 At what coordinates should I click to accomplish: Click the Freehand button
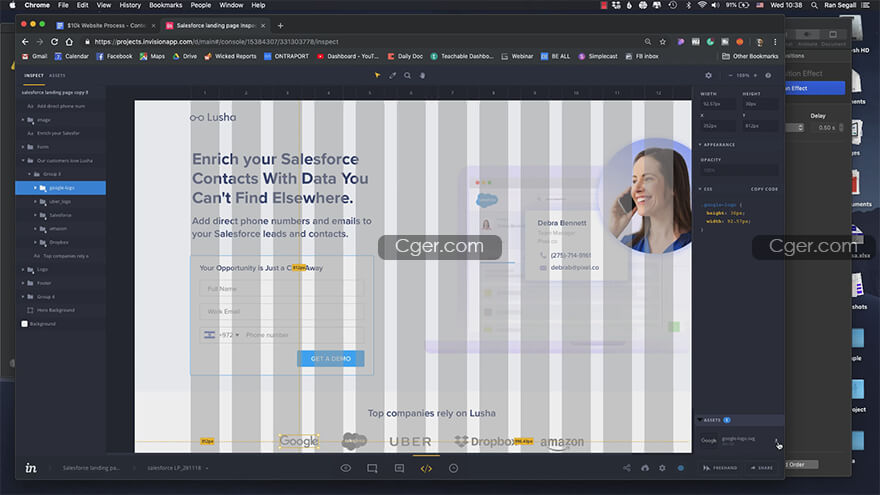pyautogui.click(x=720, y=468)
